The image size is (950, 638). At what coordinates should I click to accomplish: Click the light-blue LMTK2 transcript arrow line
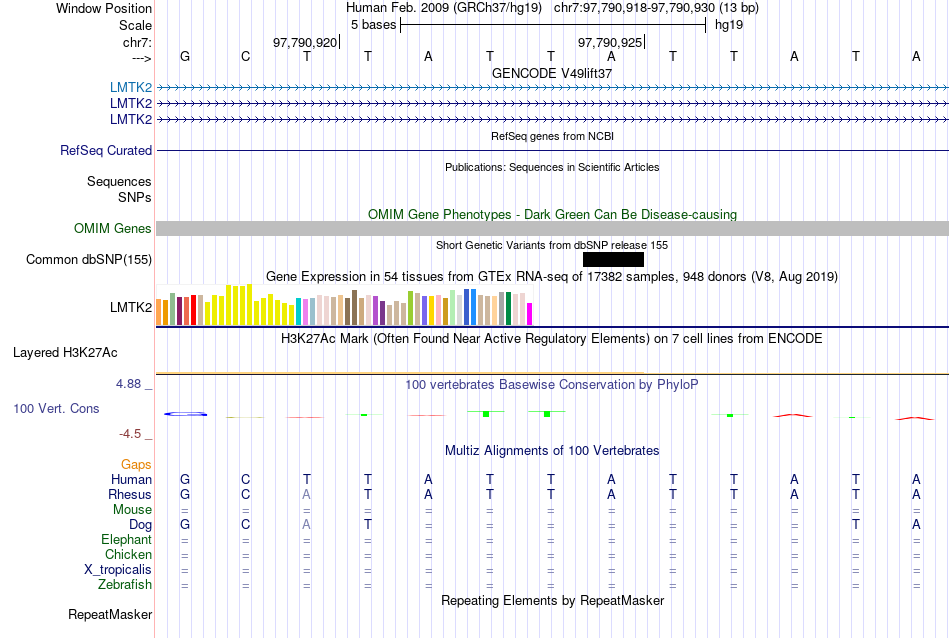552,88
